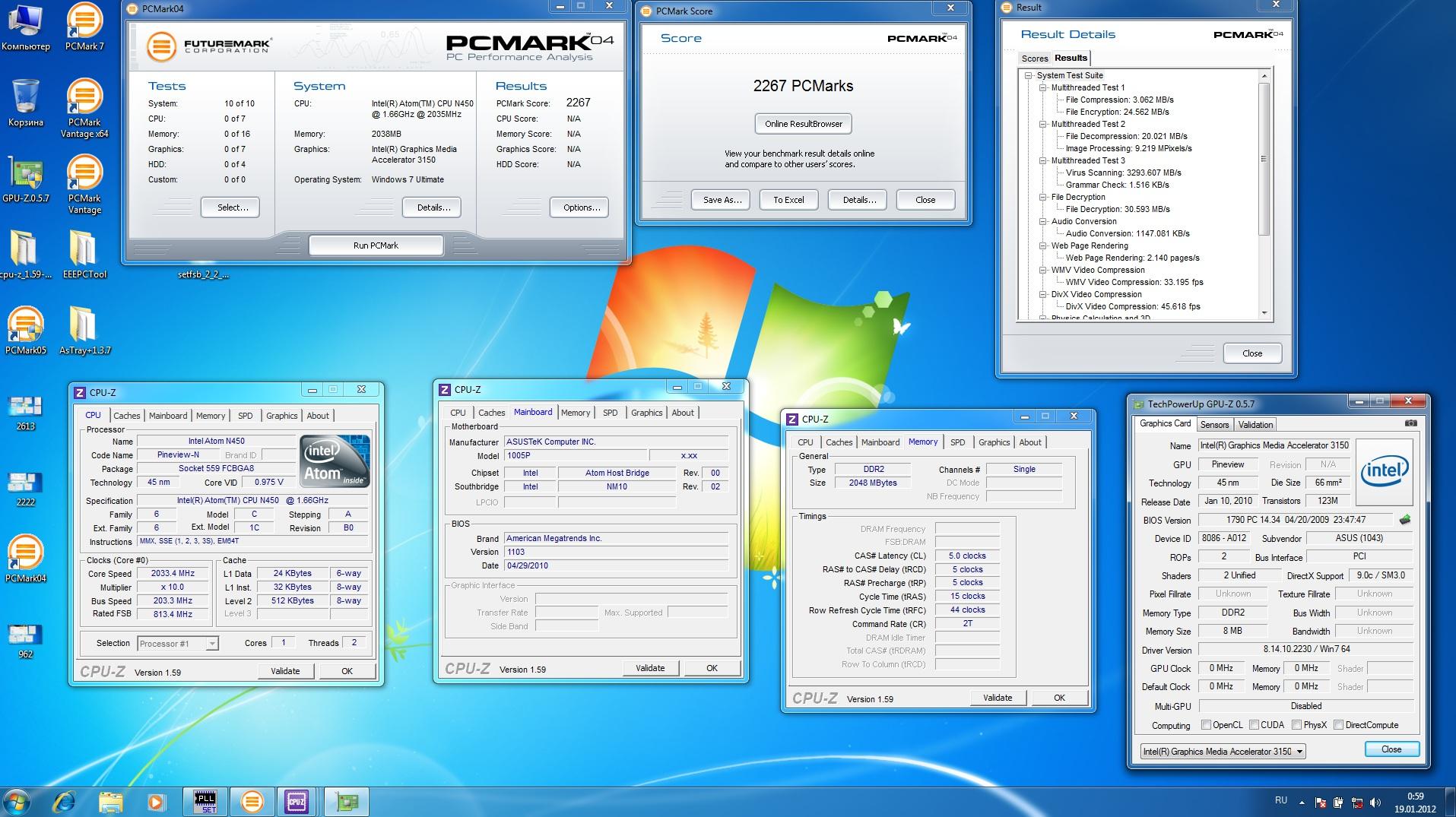Collapse the Audio Conversion tree node
1456x817 pixels.
click(1043, 221)
